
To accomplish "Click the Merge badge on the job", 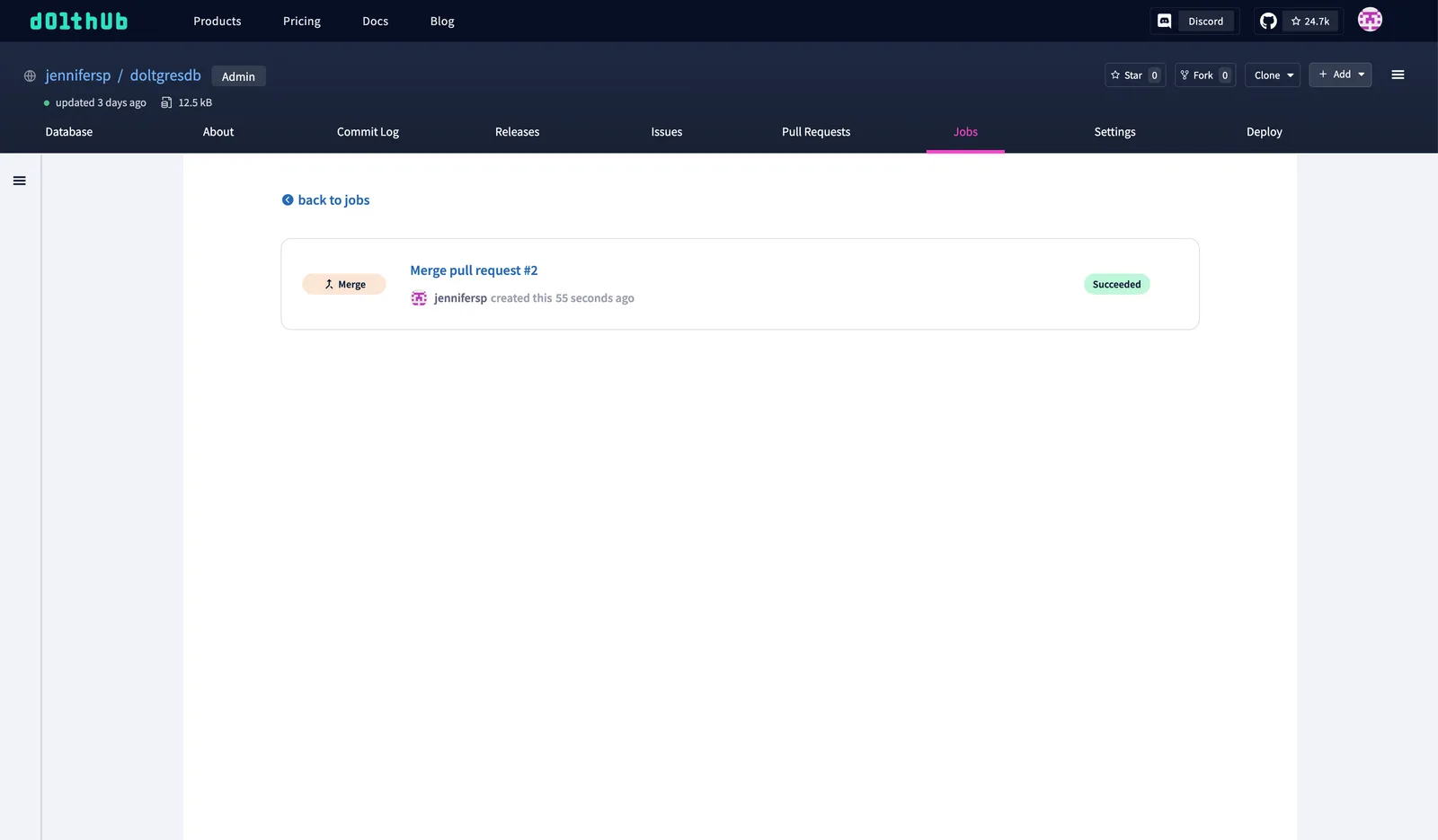I will pos(344,284).
